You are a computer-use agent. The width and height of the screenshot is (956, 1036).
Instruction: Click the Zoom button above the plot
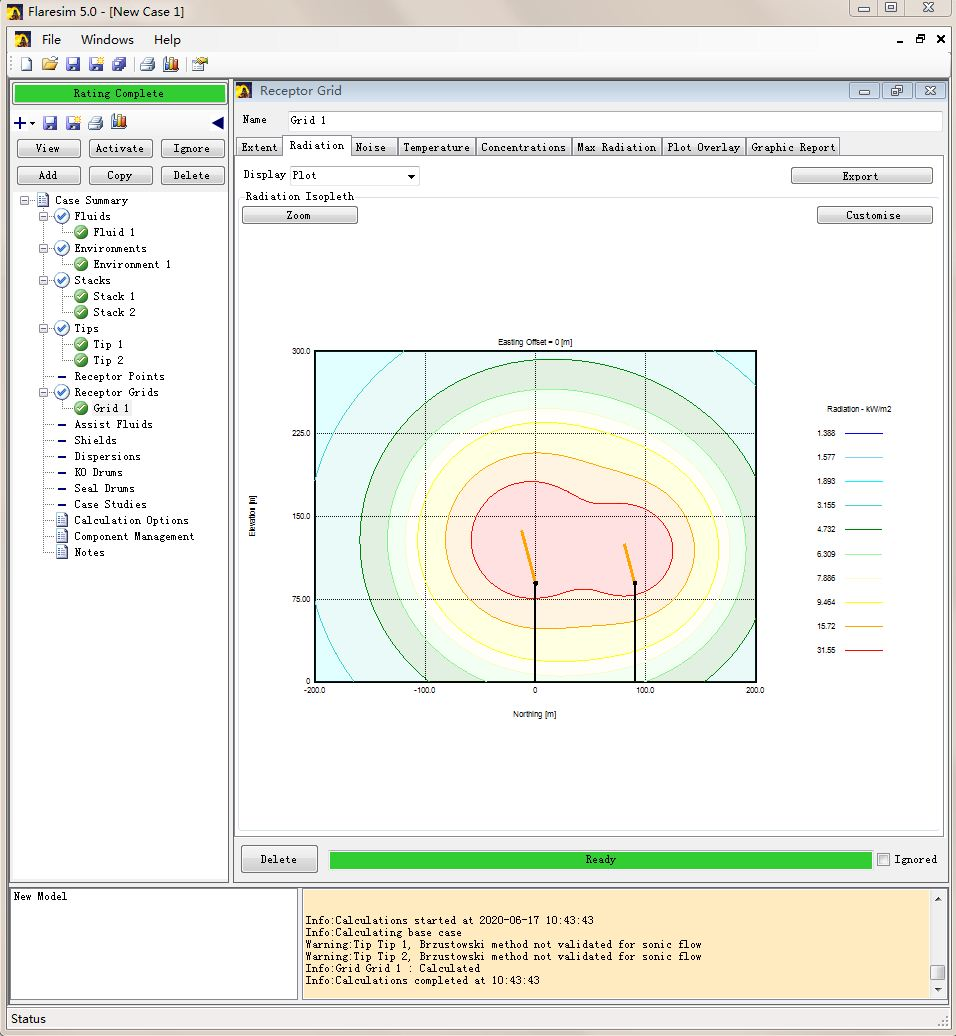click(x=299, y=215)
